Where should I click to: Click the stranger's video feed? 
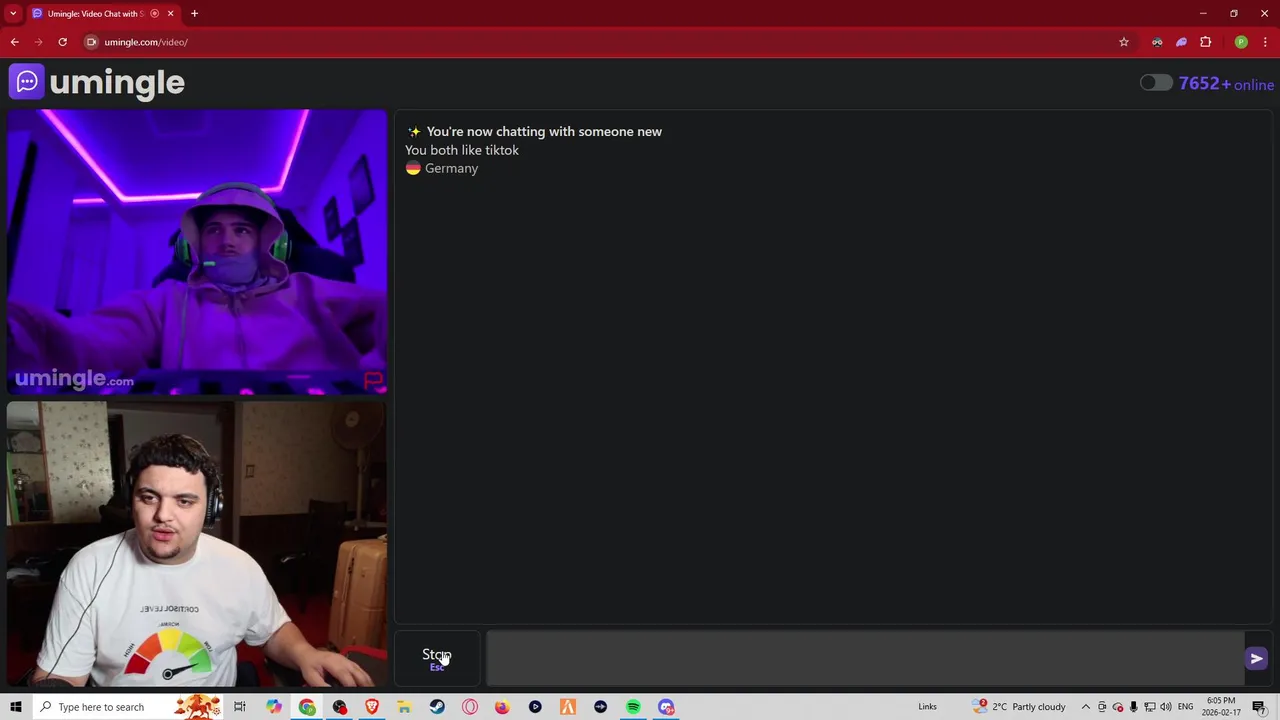(x=197, y=252)
